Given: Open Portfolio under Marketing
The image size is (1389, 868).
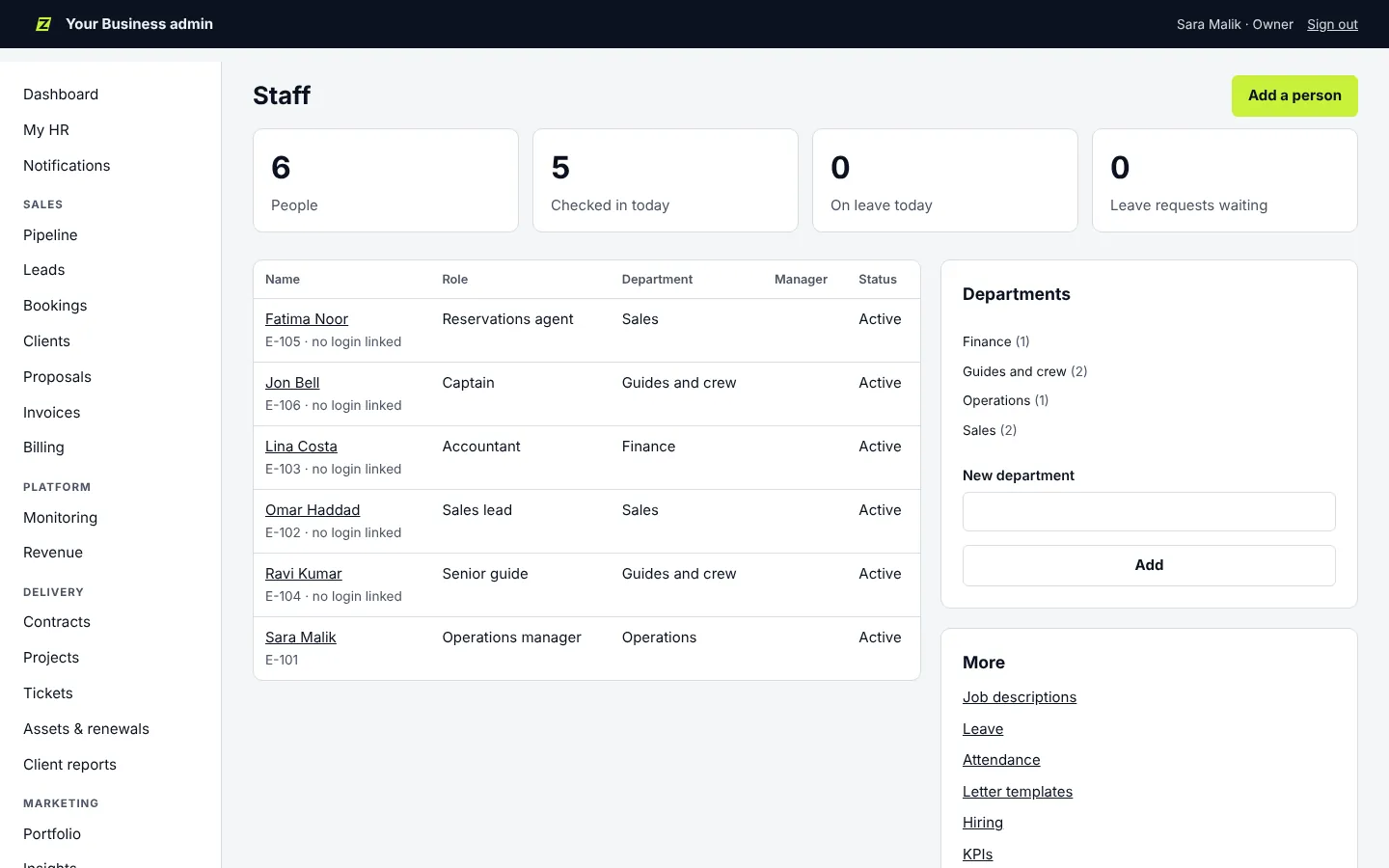Looking at the screenshot, I should pyautogui.click(x=52, y=834).
